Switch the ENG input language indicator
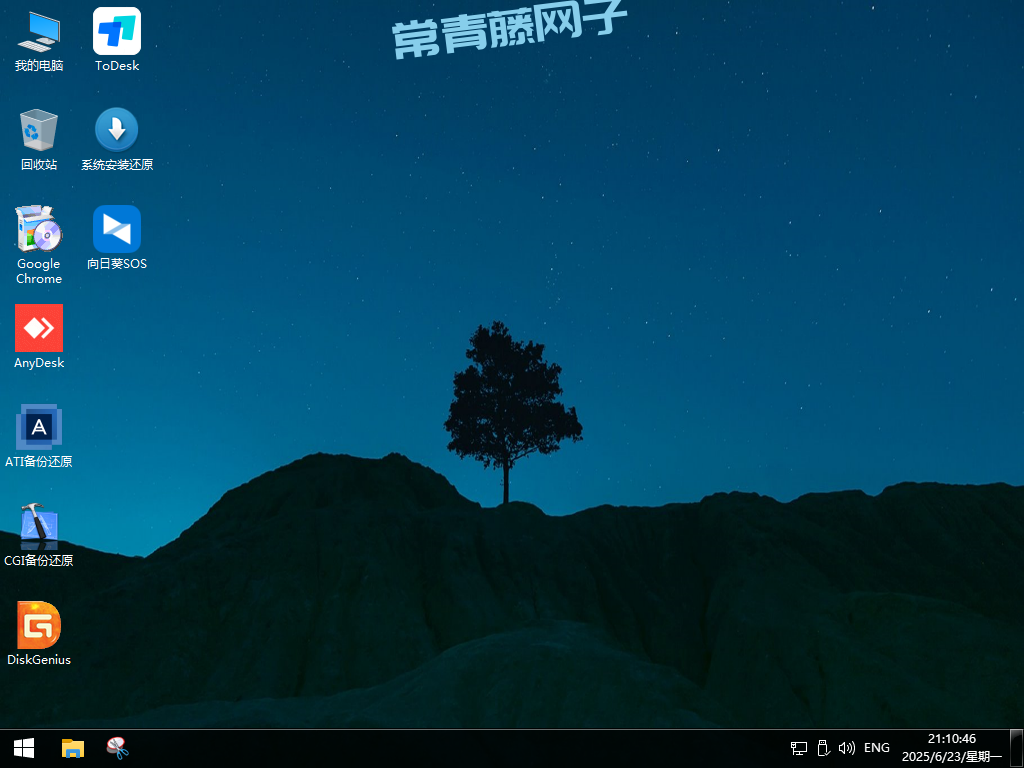 coord(877,748)
